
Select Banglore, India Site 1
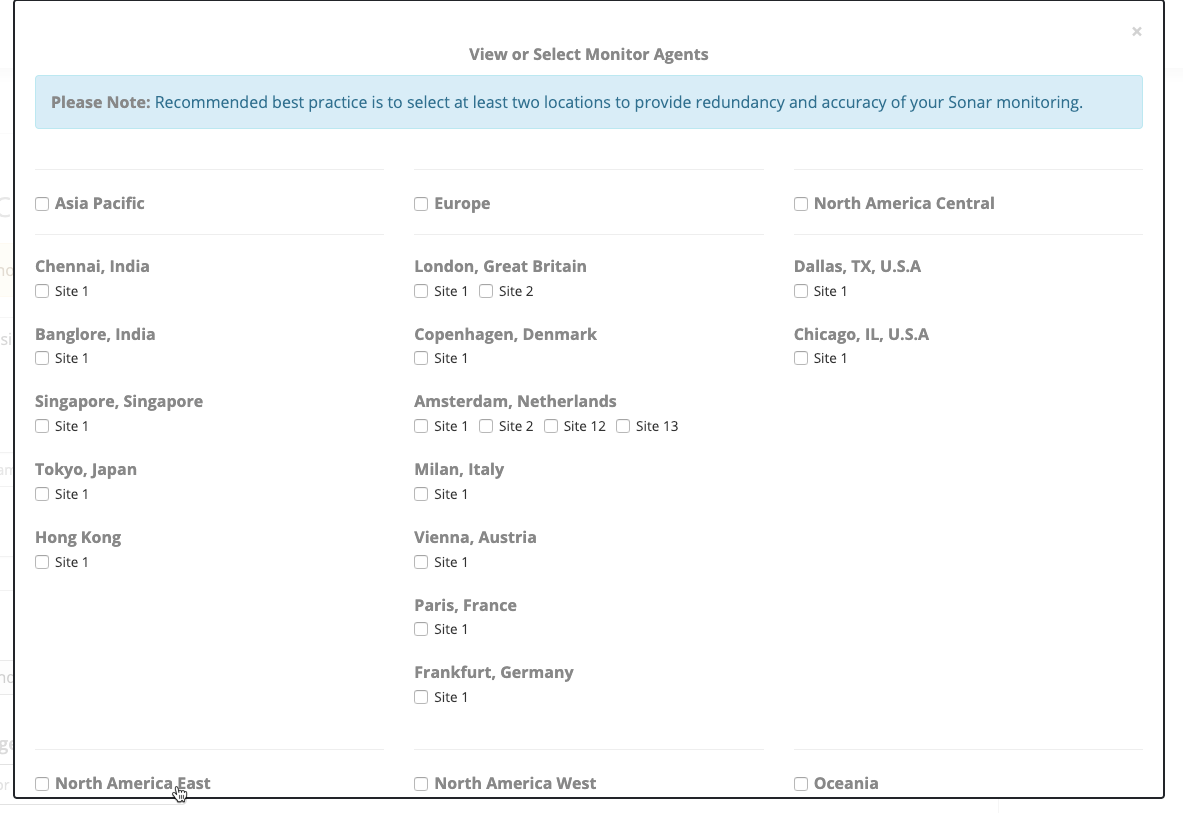(x=42, y=358)
